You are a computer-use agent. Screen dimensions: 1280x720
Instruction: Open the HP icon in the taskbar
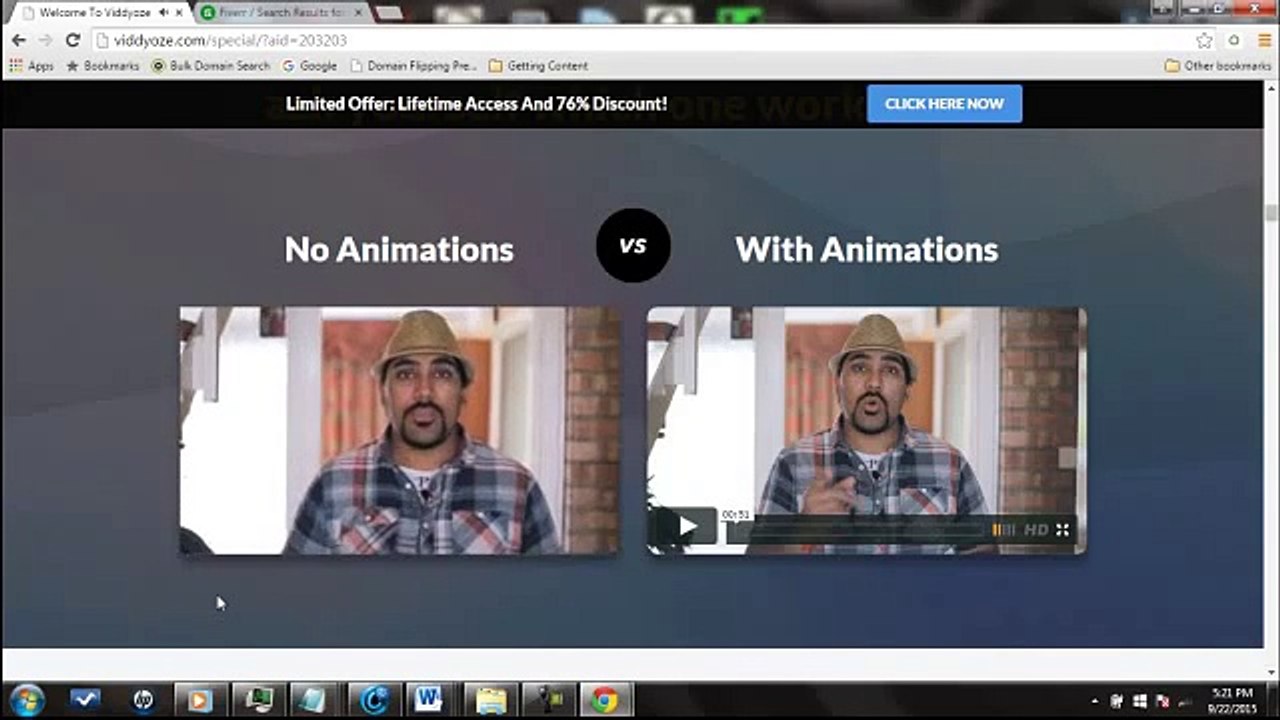pos(143,700)
